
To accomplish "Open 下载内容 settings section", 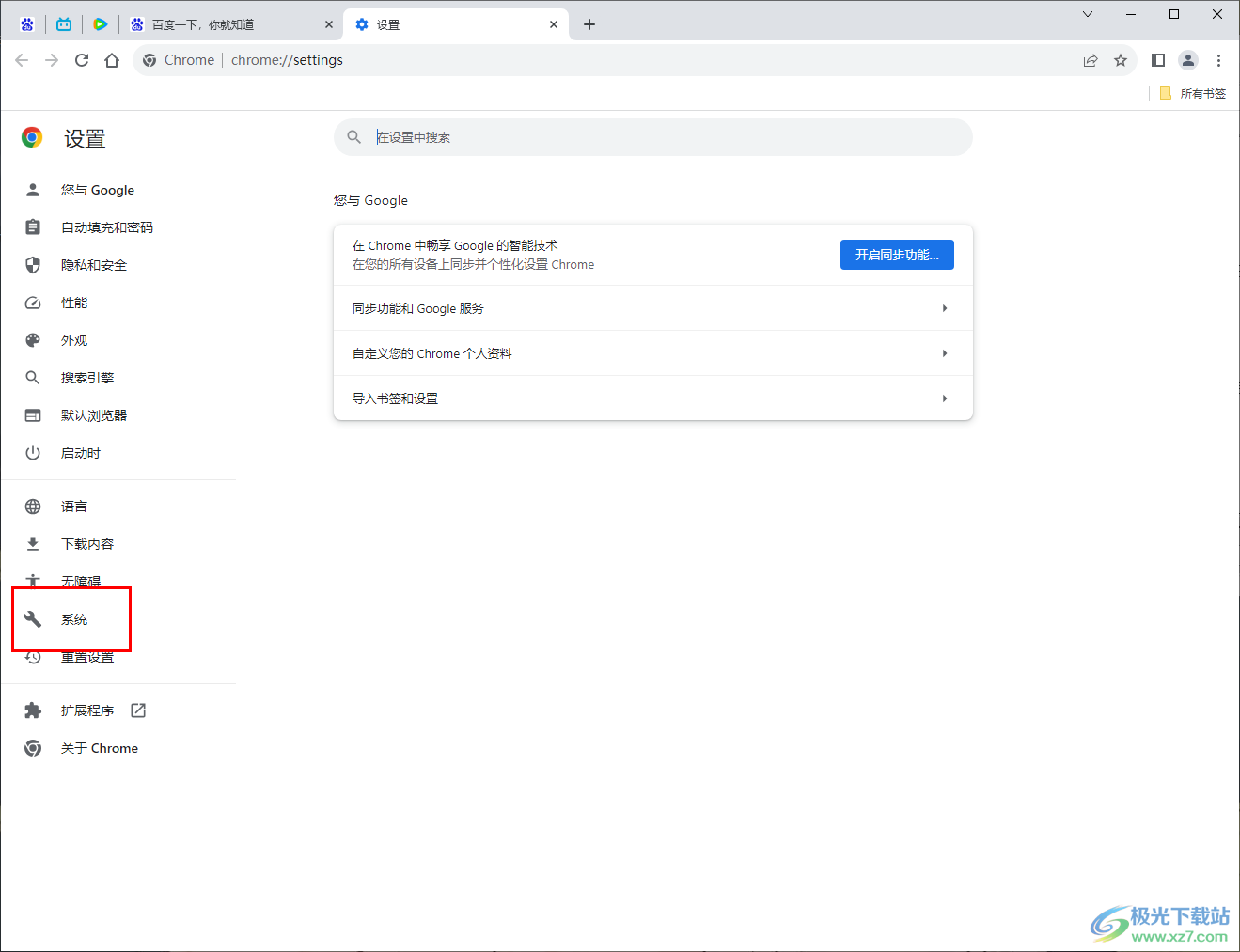I will click(x=87, y=544).
